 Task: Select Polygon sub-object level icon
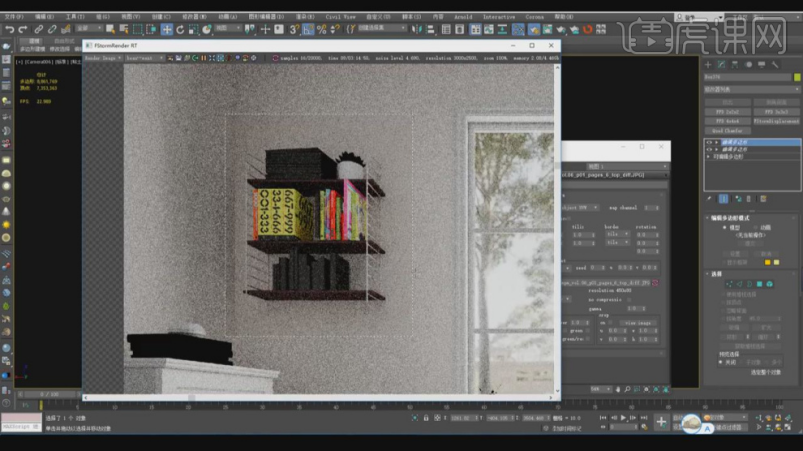pos(759,284)
